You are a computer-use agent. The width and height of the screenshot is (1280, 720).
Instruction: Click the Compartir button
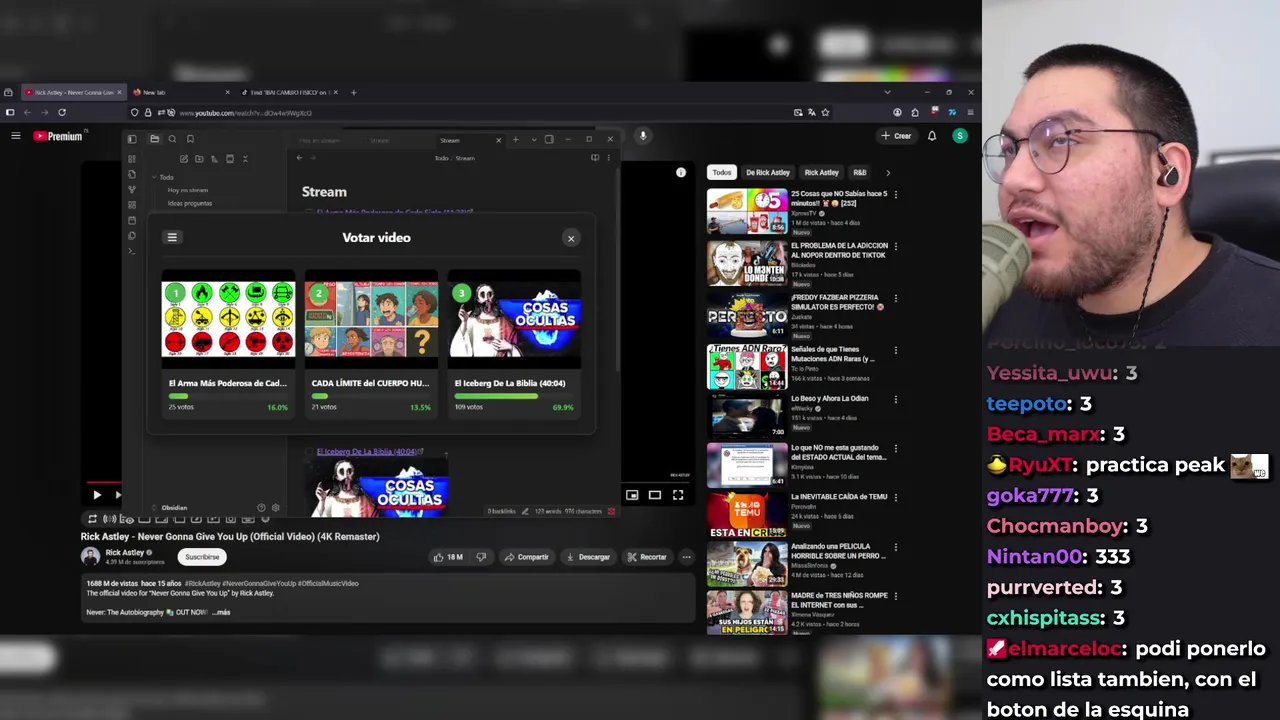point(527,557)
